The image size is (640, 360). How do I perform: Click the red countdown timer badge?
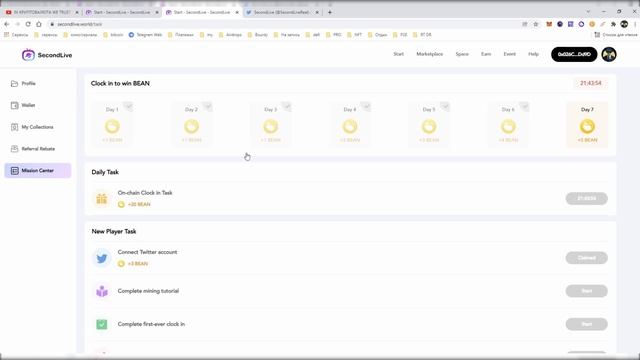[x=591, y=83]
